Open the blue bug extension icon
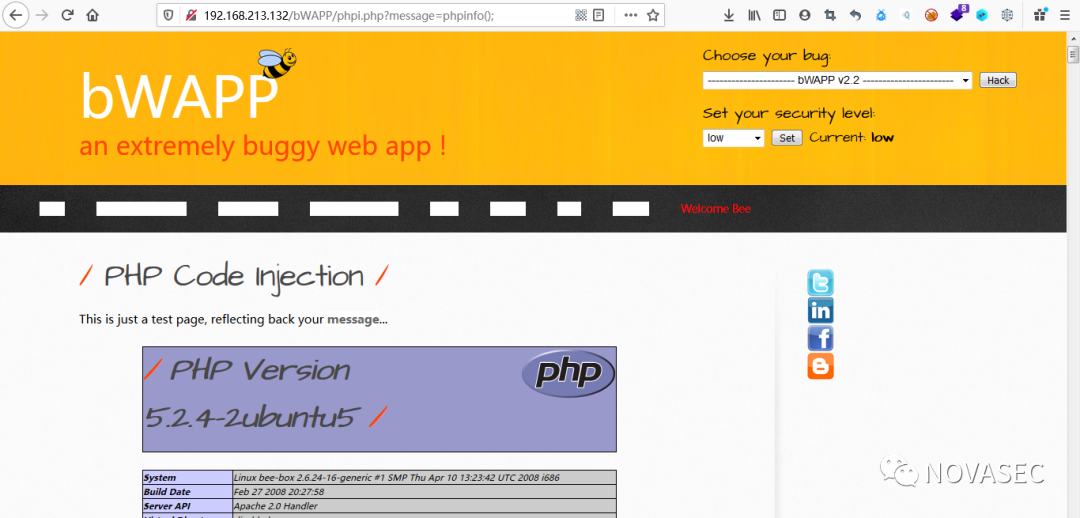 coord(881,15)
